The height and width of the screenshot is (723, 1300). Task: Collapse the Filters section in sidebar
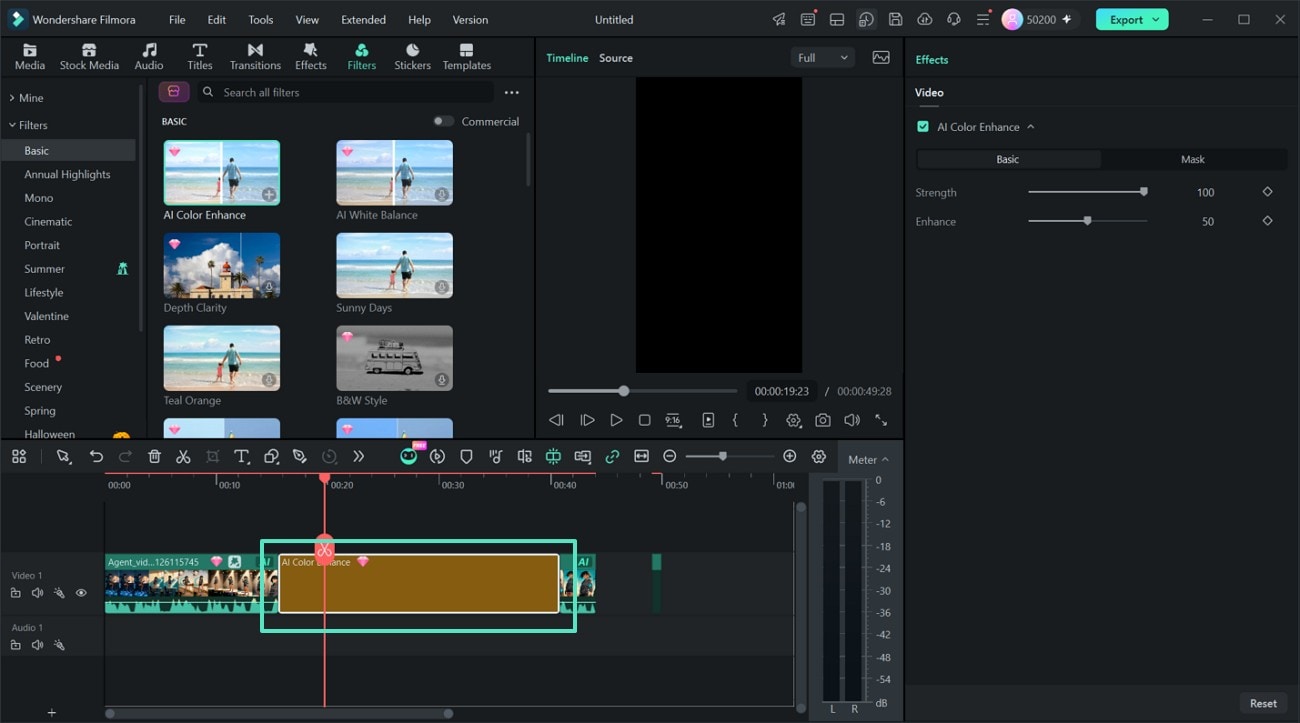point(12,125)
